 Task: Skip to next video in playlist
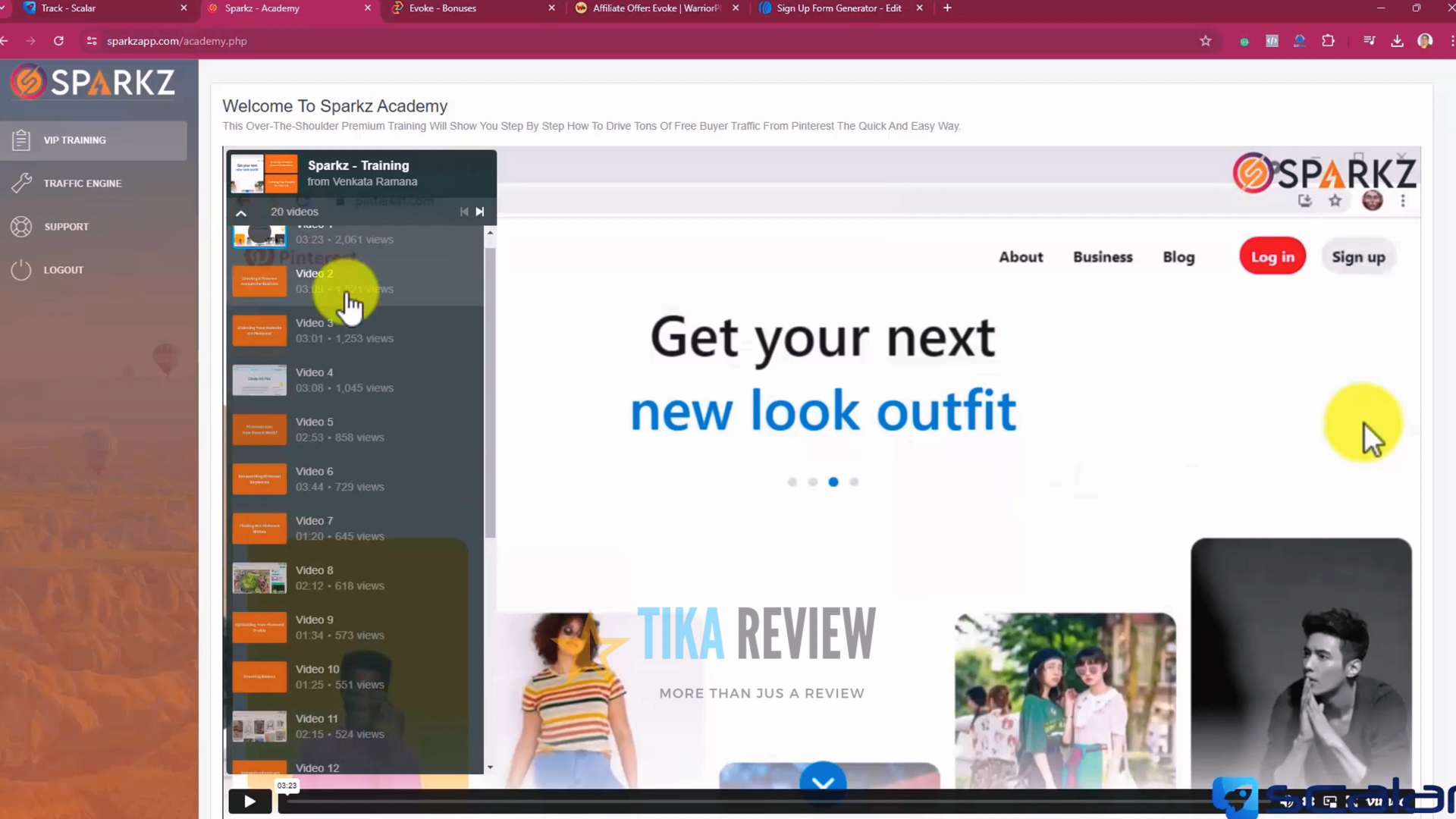480,212
